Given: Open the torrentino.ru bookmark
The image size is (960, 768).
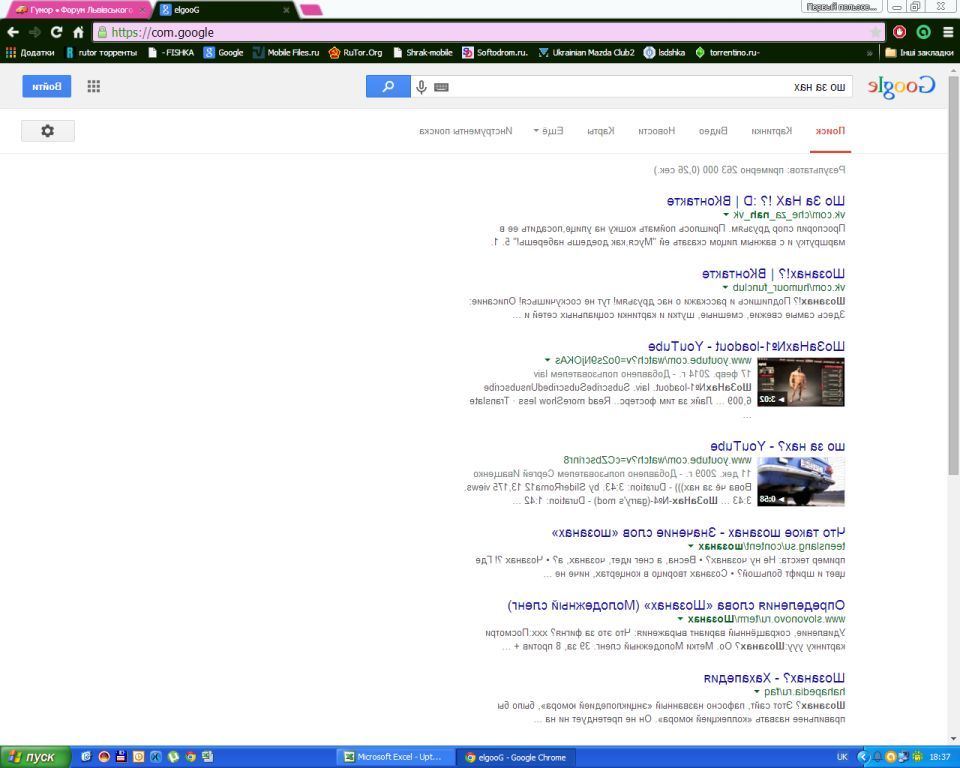Looking at the screenshot, I should [x=727, y=53].
